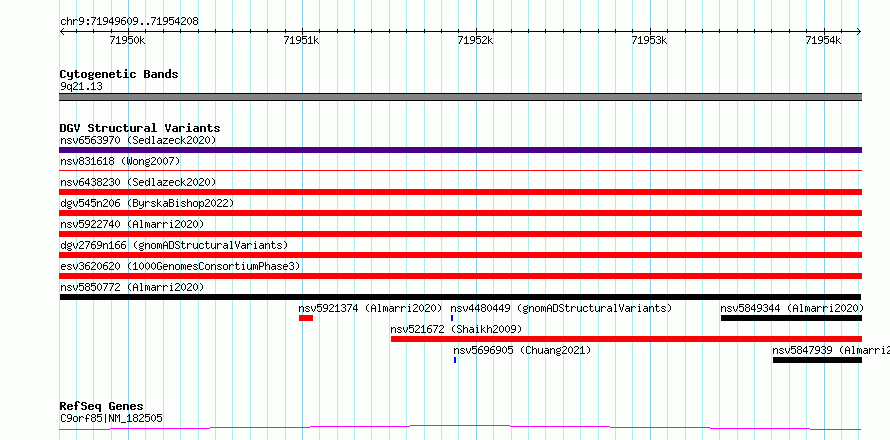Select the red nsv521672 variant bar
890x440 pixels.
627,339
